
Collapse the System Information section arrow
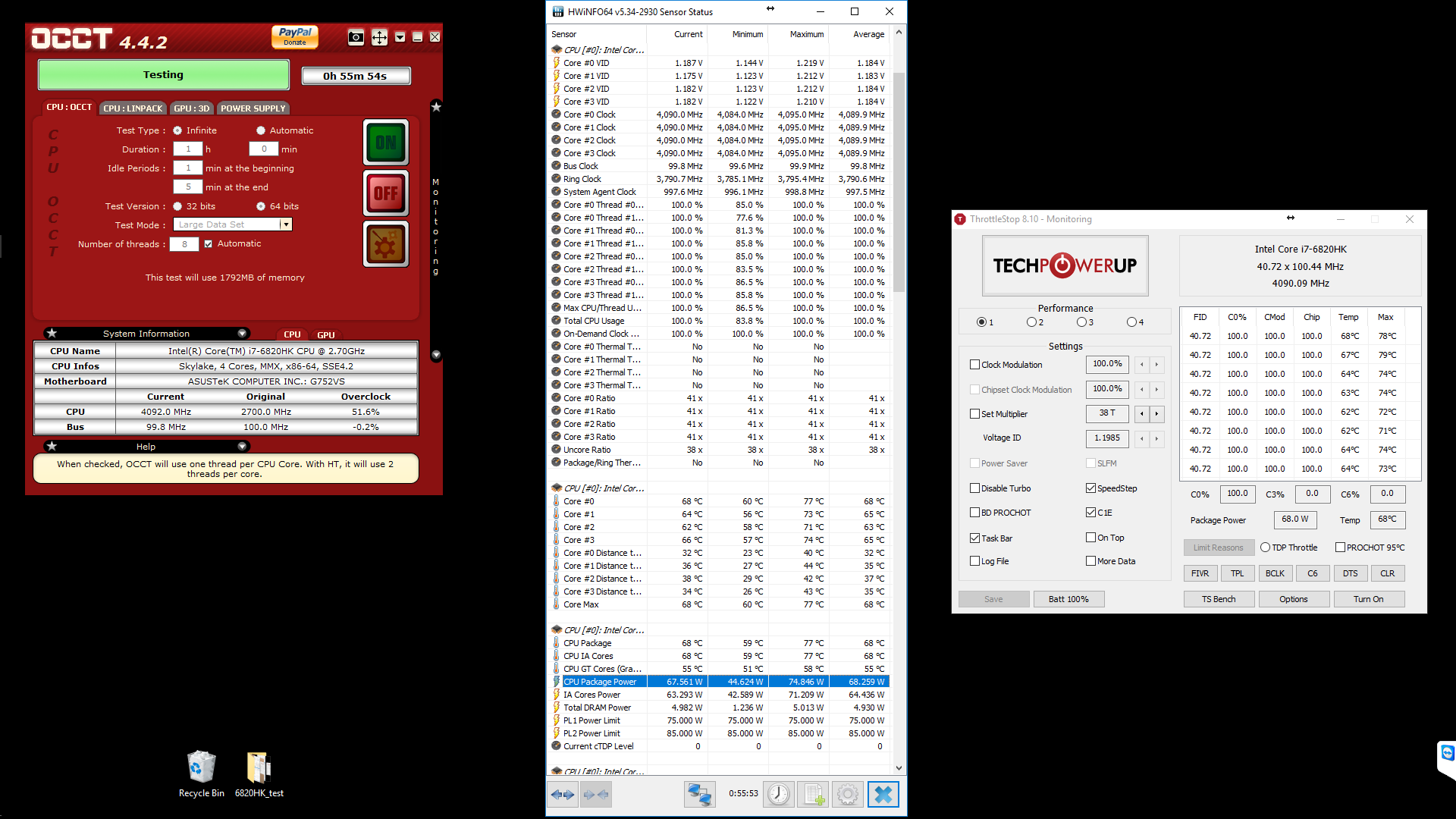pyautogui.click(x=242, y=333)
